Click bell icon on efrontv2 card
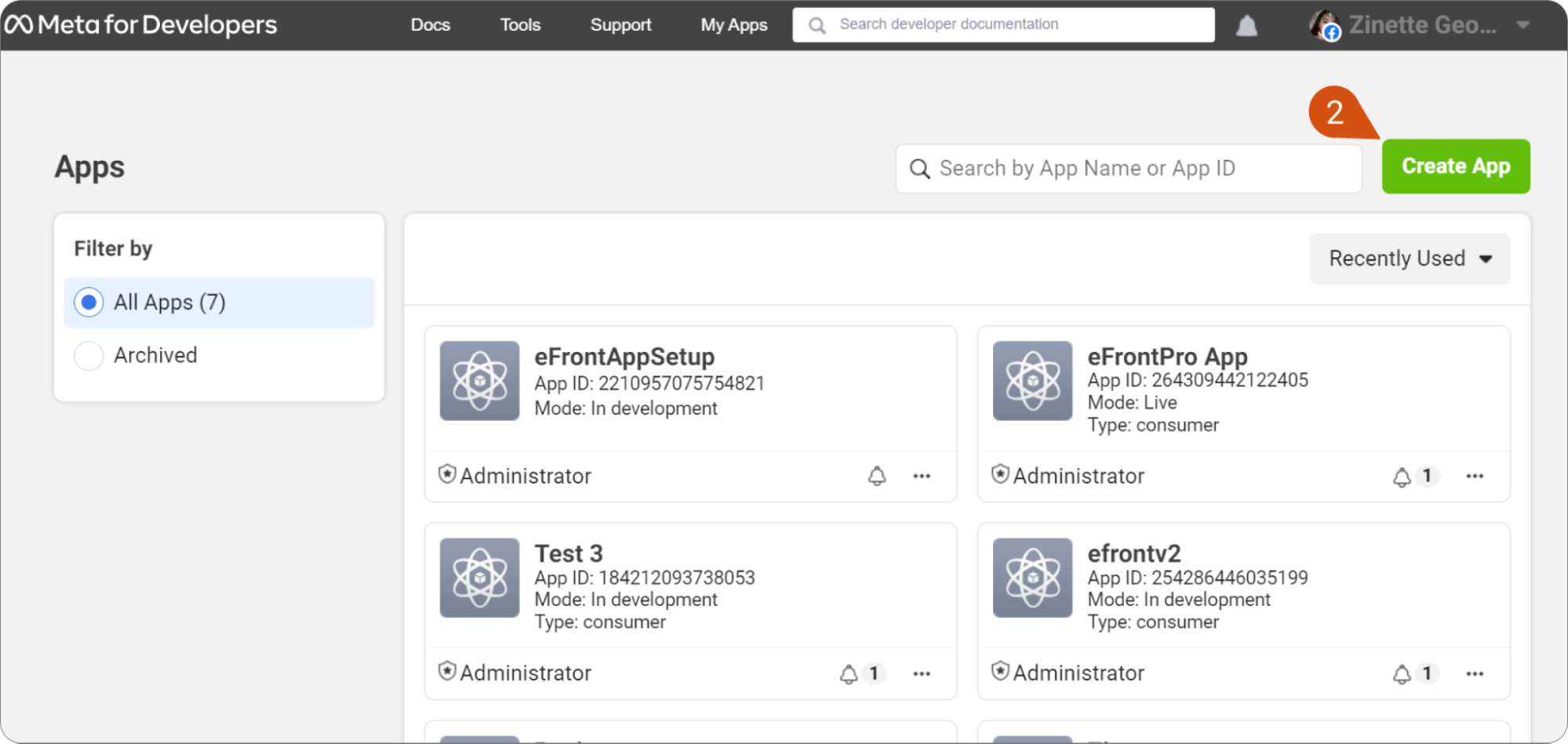1568x744 pixels. (x=1402, y=674)
